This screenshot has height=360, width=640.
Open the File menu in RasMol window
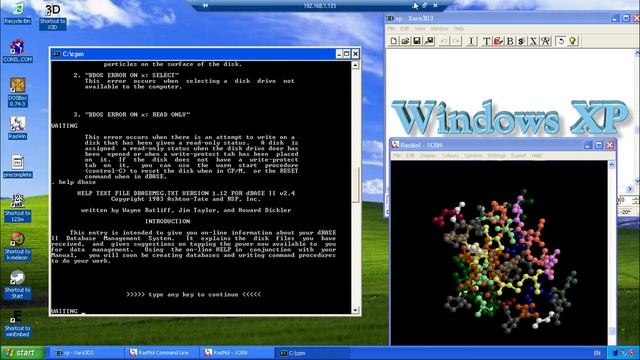pyautogui.click(x=396, y=156)
